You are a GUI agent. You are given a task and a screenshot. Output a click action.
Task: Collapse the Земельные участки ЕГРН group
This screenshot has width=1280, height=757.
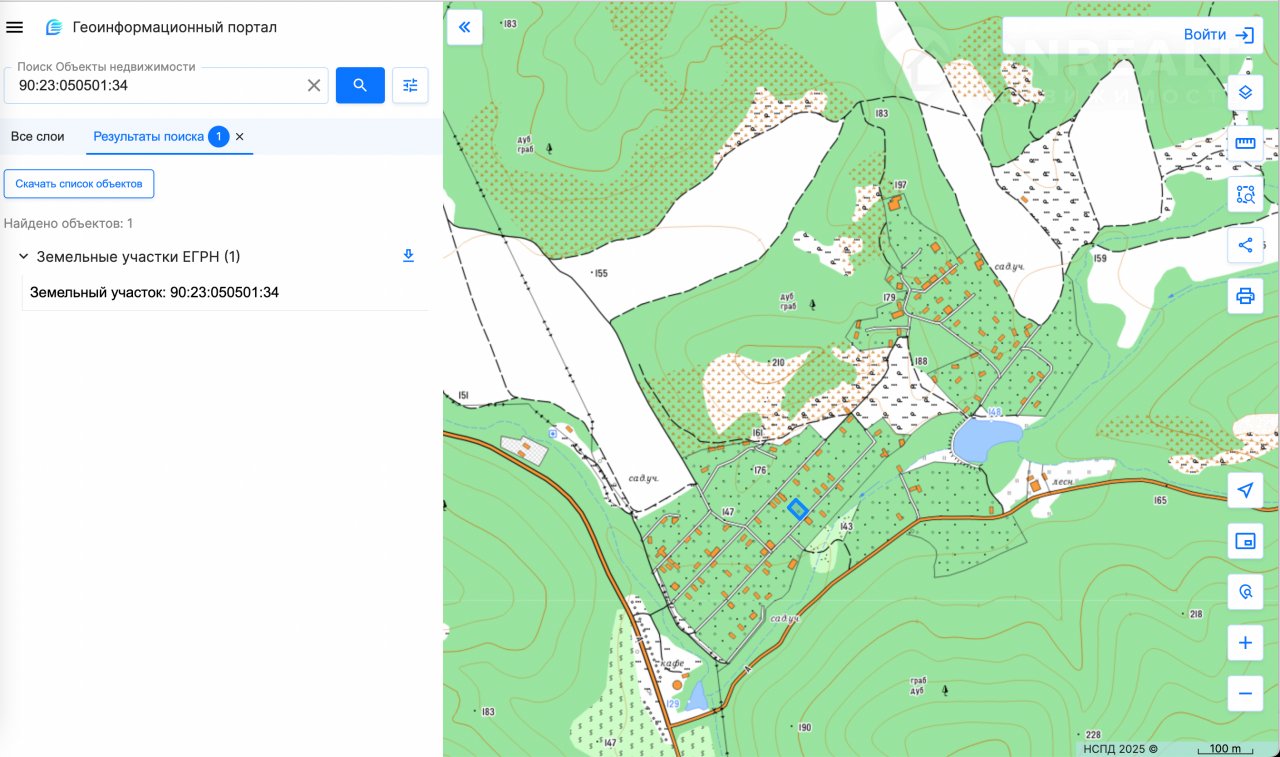[24, 257]
